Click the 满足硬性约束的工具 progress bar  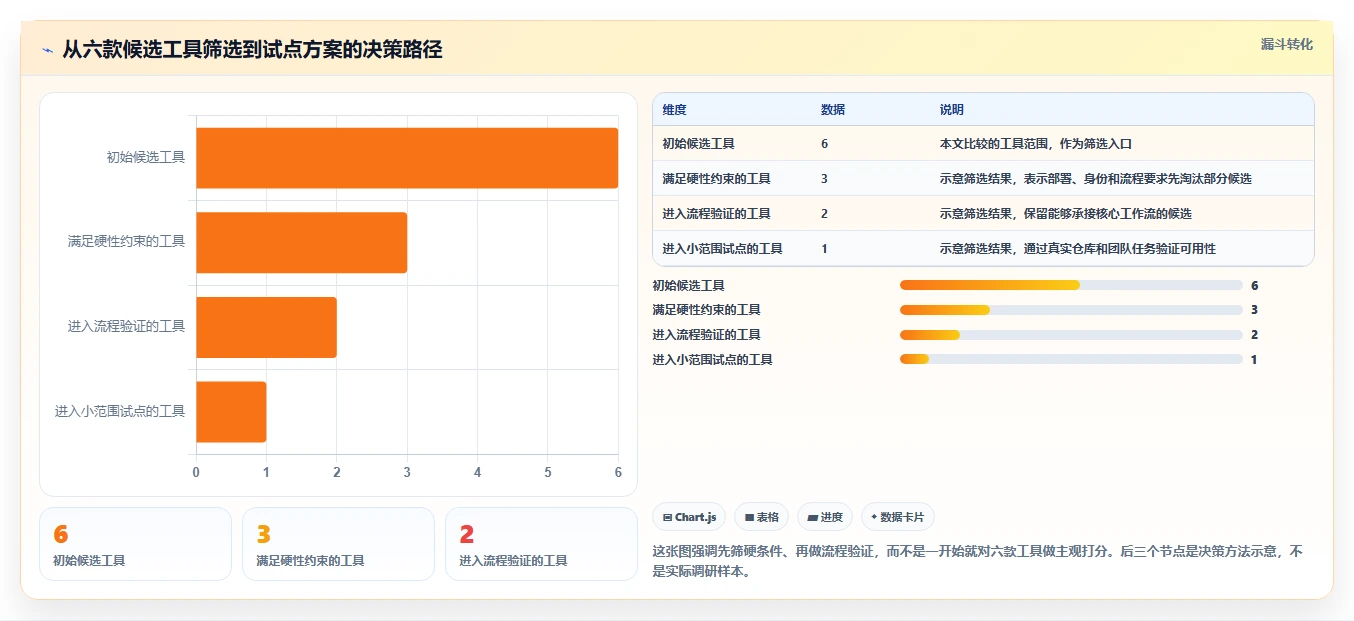[x=1071, y=310]
